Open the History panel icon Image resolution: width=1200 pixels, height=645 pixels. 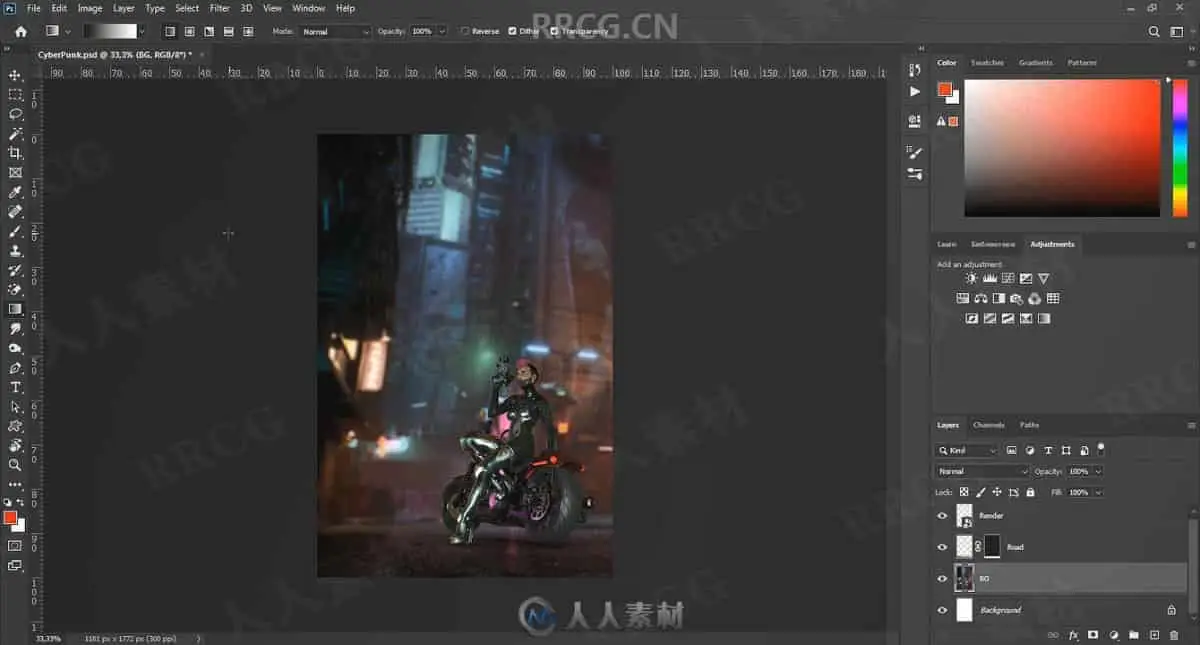coord(915,69)
